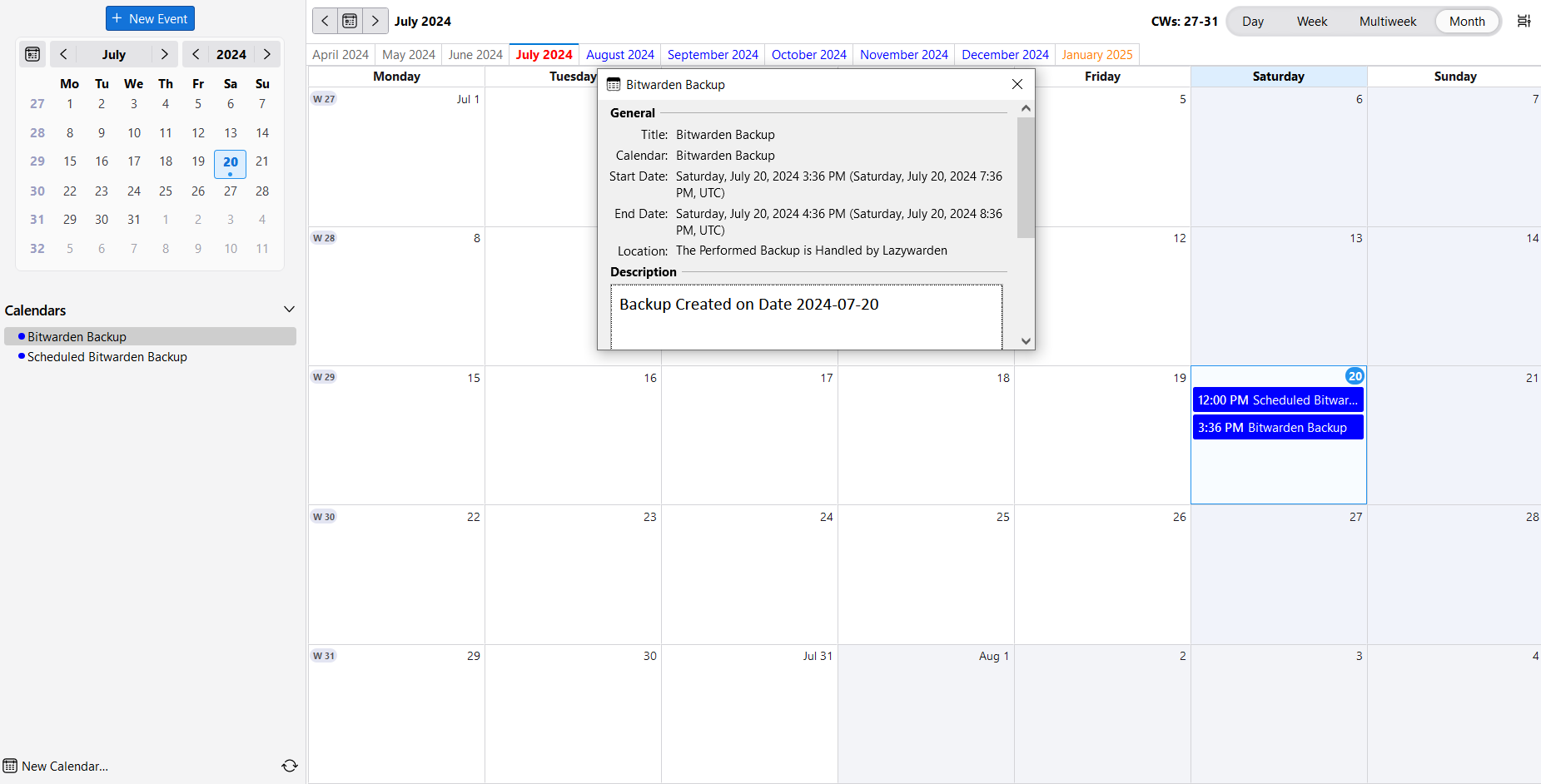Open 12:00 PM Scheduled Bitwarden event
The image size is (1541, 784).
[1278, 399]
